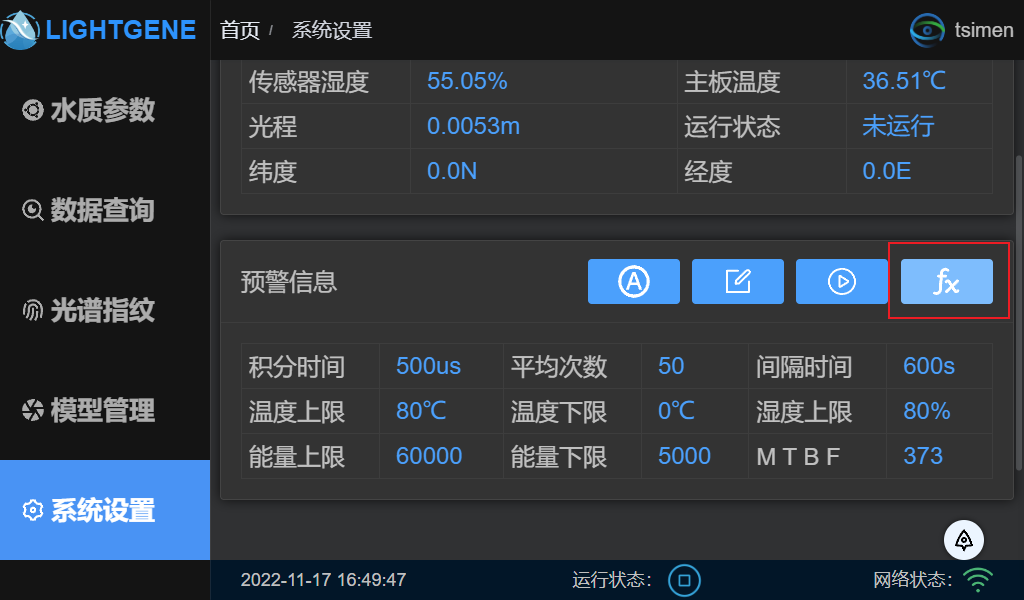Click 系统设置 breadcrumb text
The height and width of the screenshot is (600, 1024).
click(332, 30)
